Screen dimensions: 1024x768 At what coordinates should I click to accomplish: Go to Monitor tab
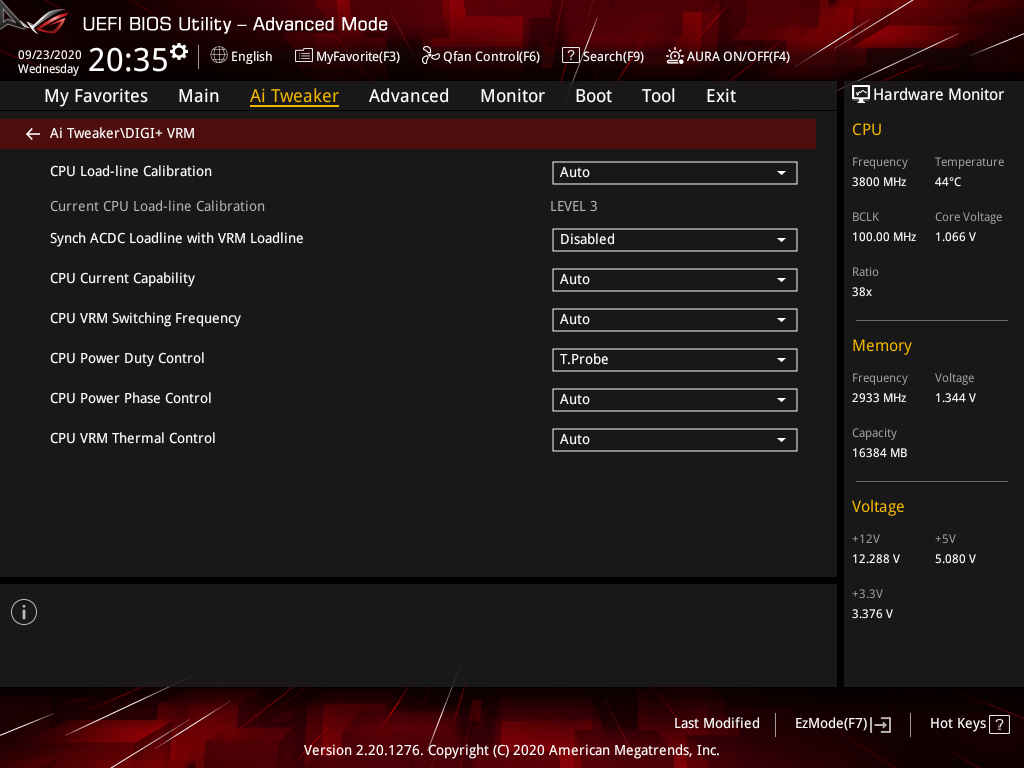[x=512, y=96]
